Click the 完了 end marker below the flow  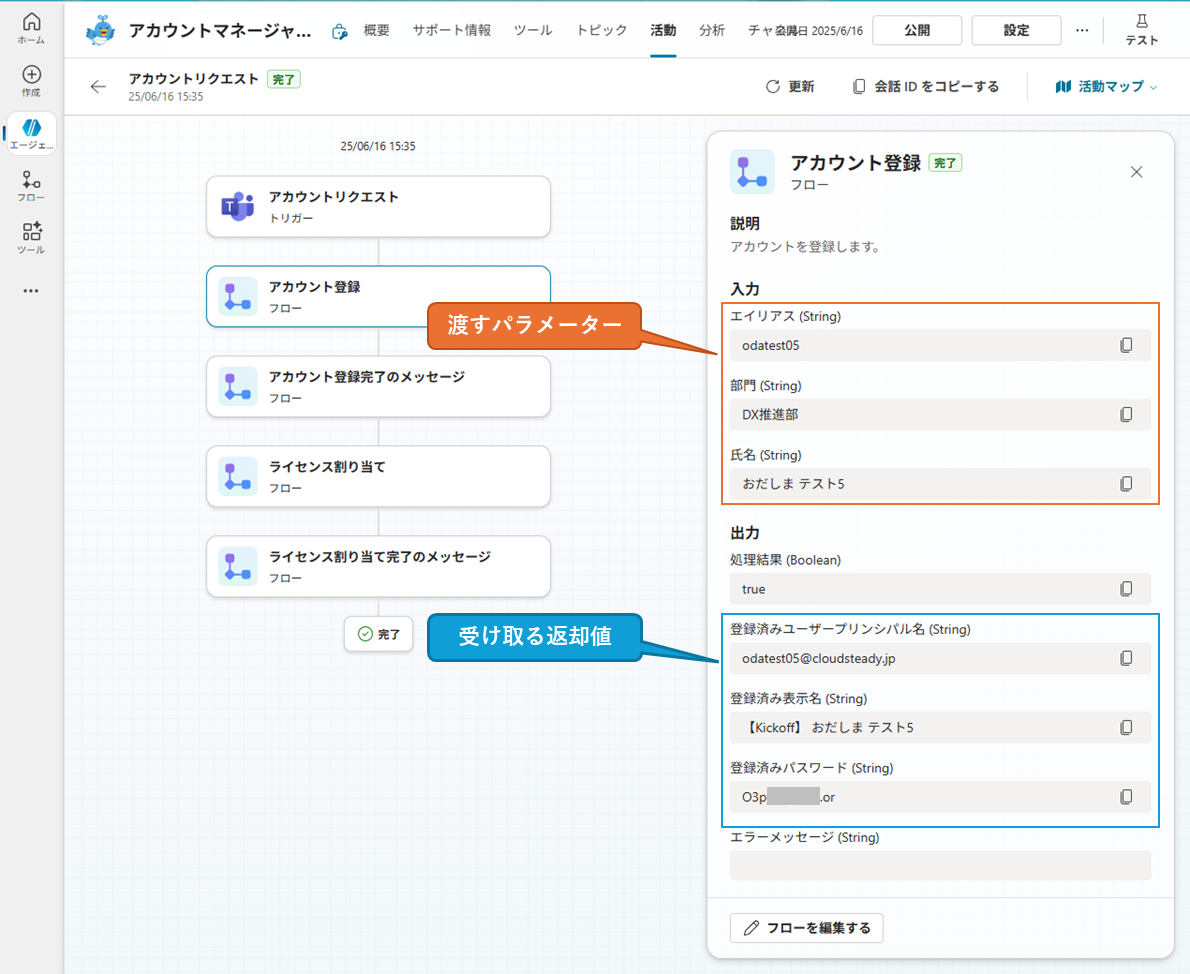379,634
